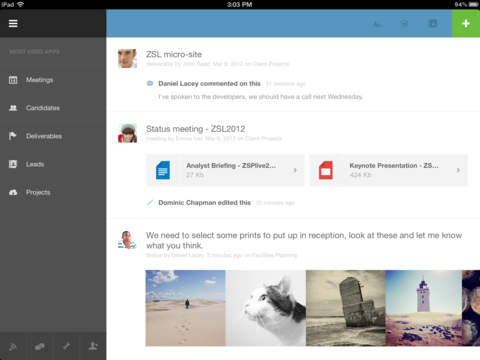480x360 pixels.
Task: Click the people group icon in the sidebar footer
Action: pos(40,347)
